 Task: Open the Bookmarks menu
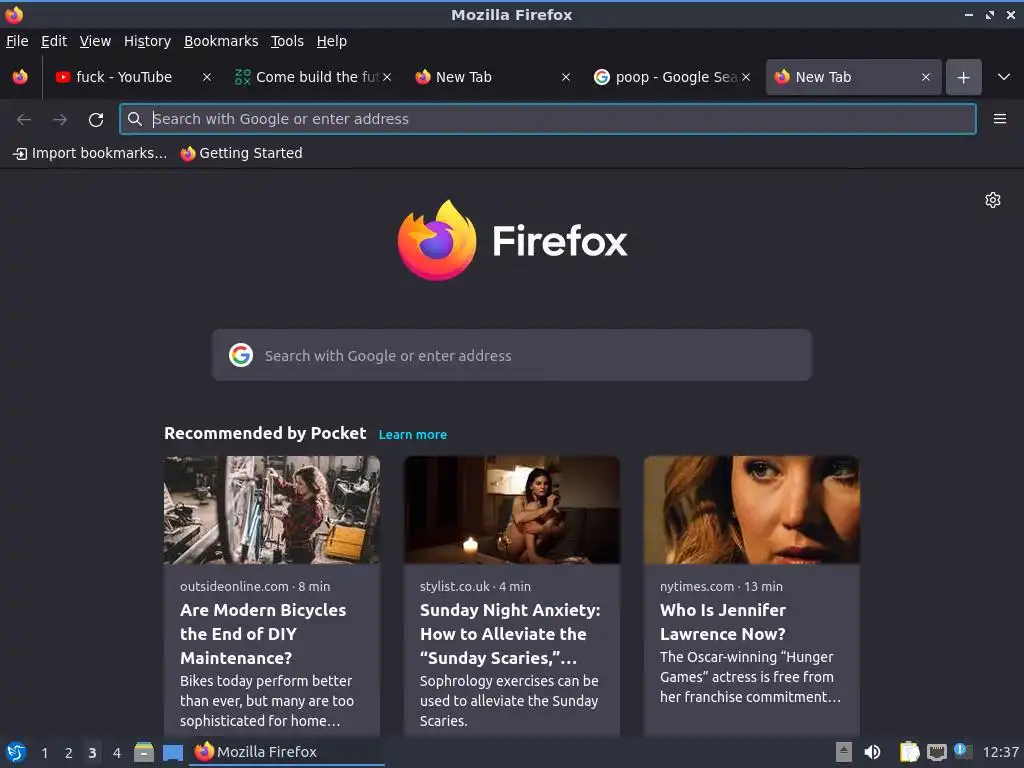pyautogui.click(x=221, y=41)
